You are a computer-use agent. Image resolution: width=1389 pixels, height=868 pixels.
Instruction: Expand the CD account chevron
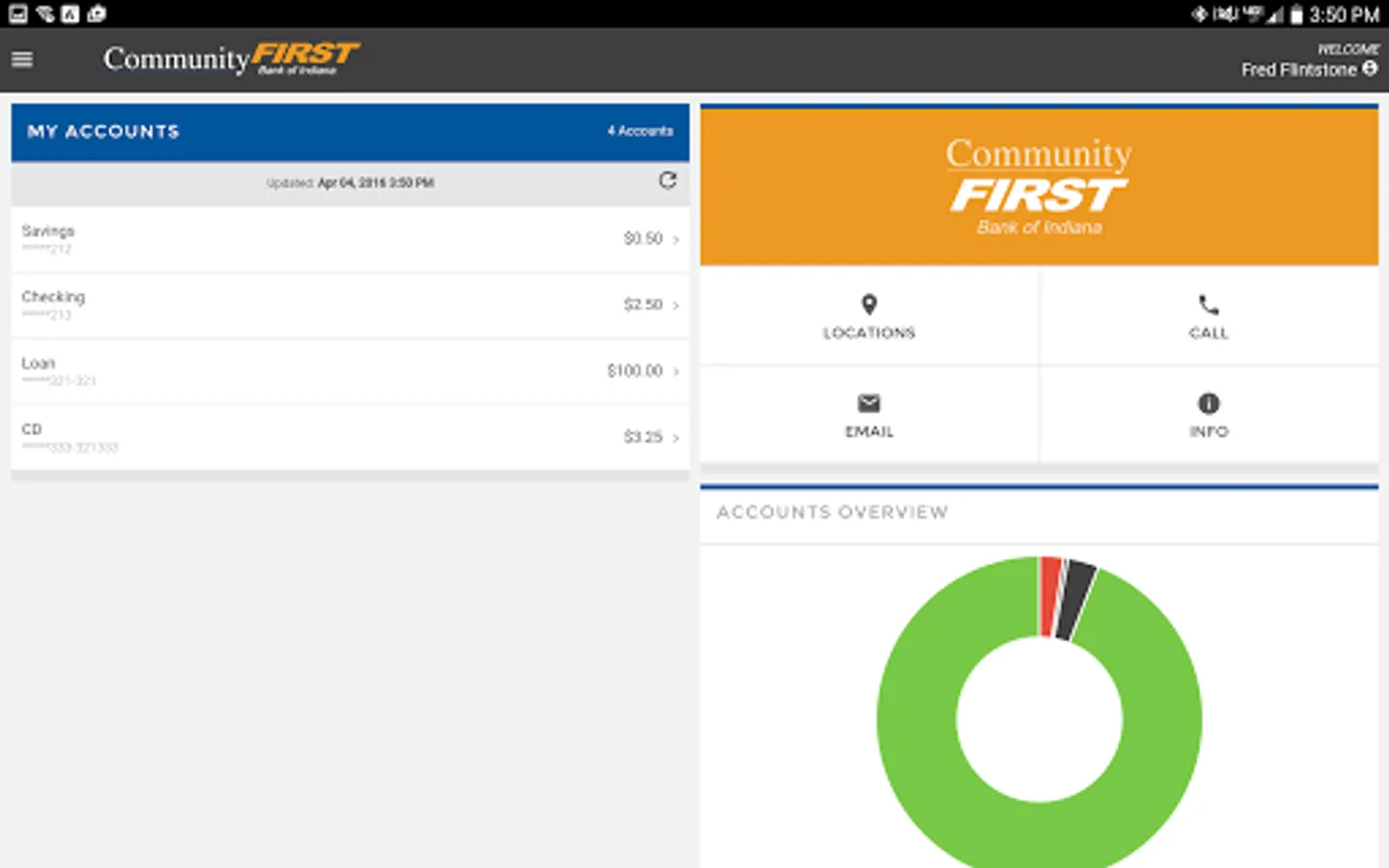[676, 438]
